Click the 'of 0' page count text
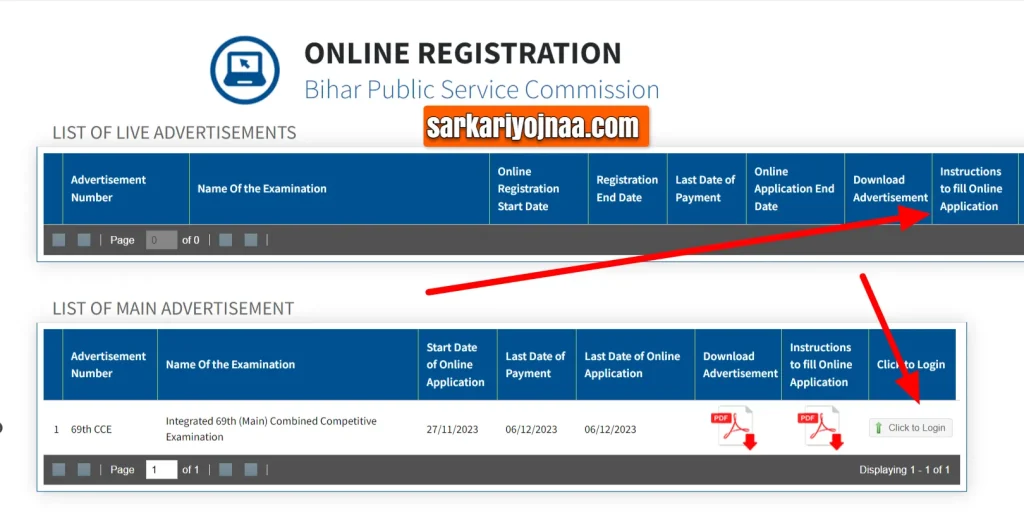The width and height of the screenshot is (1024, 520). (x=191, y=240)
